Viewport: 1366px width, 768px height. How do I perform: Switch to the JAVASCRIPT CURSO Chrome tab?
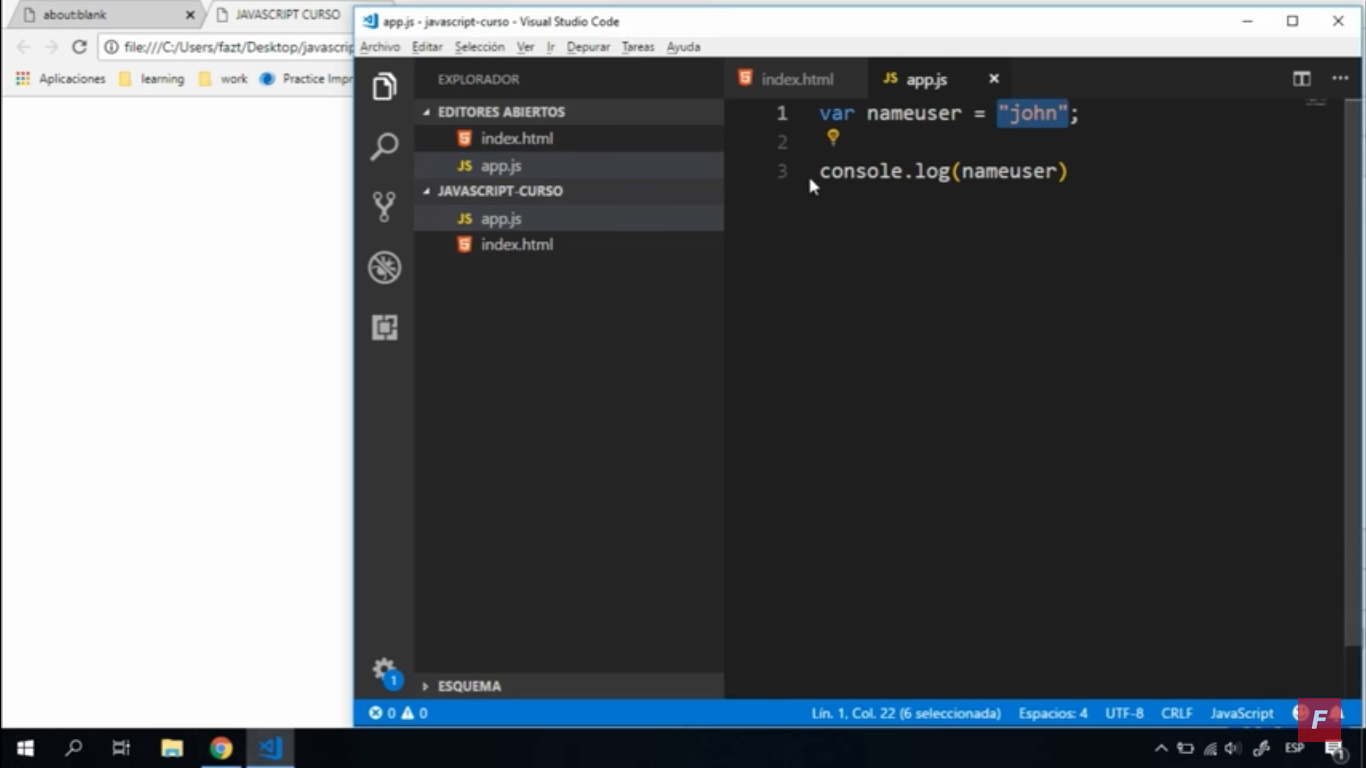282,15
